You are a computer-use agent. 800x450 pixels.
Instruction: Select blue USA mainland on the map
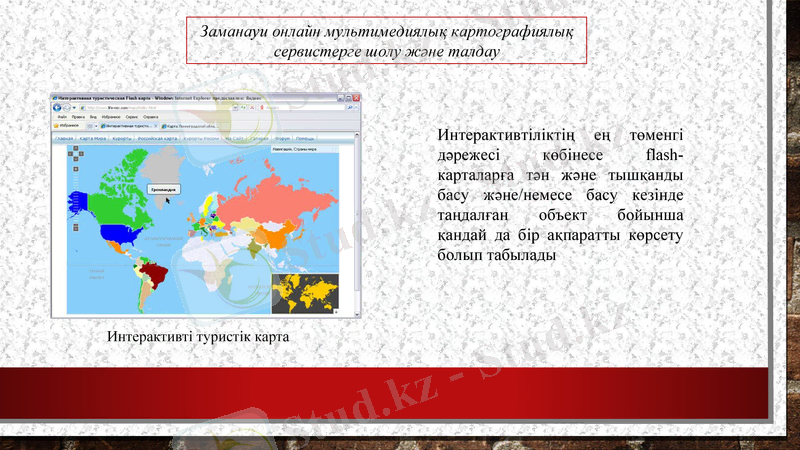pos(120,234)
